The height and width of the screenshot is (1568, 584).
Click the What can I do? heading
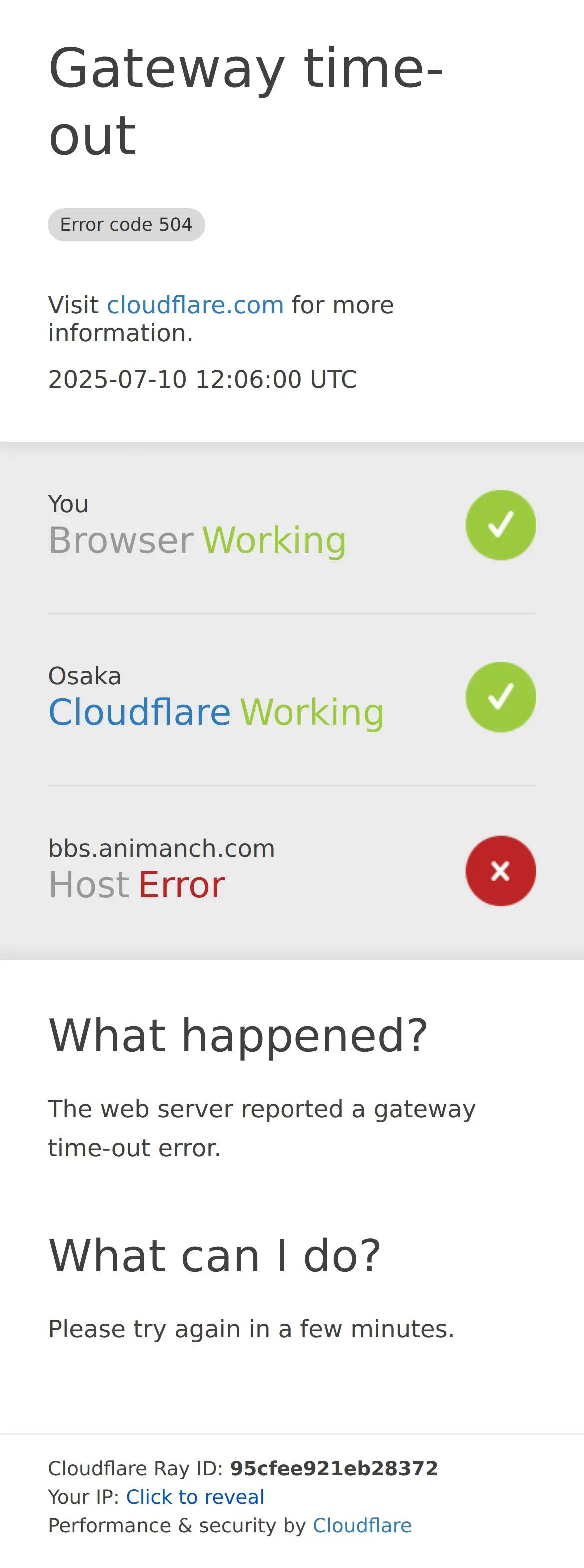(215, 1255)
